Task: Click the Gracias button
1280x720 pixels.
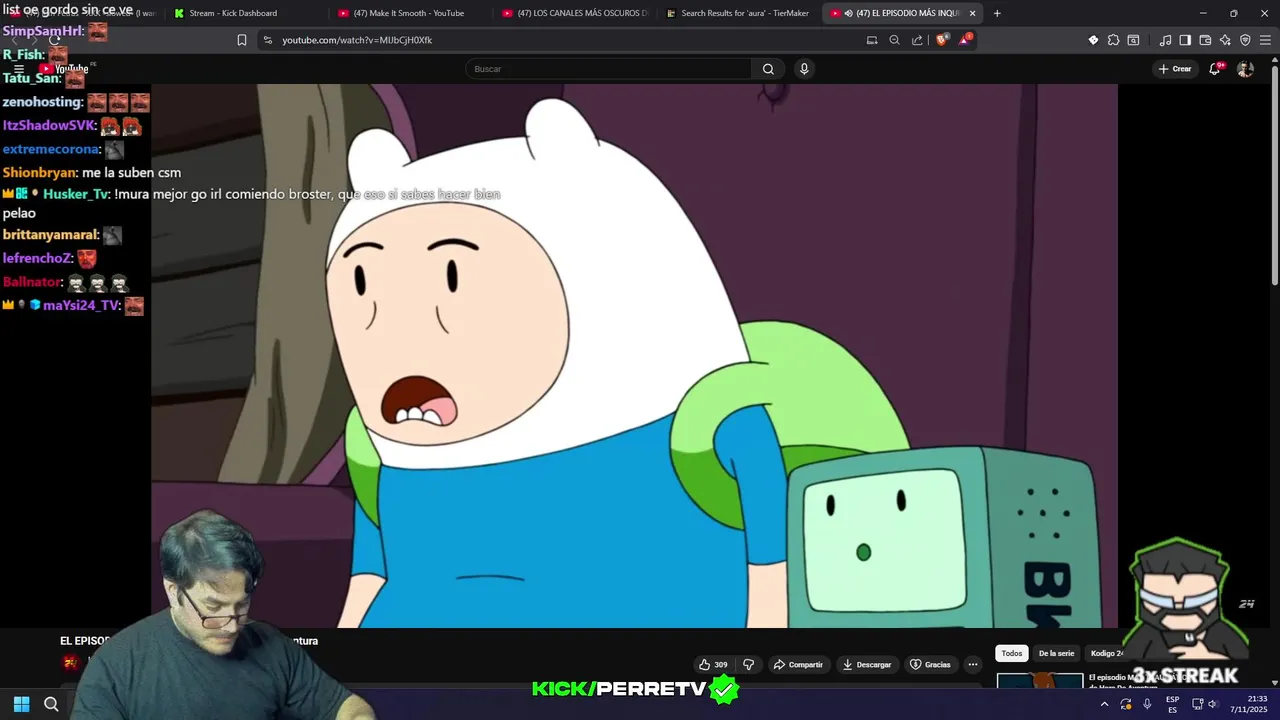Action: 930,664
